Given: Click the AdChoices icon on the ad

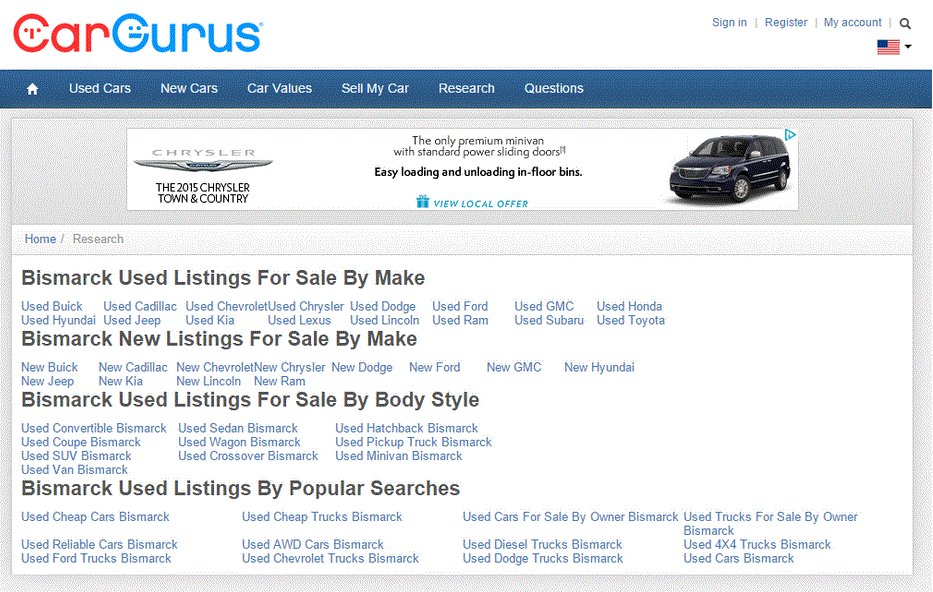Looking at the screenshot, I should point(790,135).
